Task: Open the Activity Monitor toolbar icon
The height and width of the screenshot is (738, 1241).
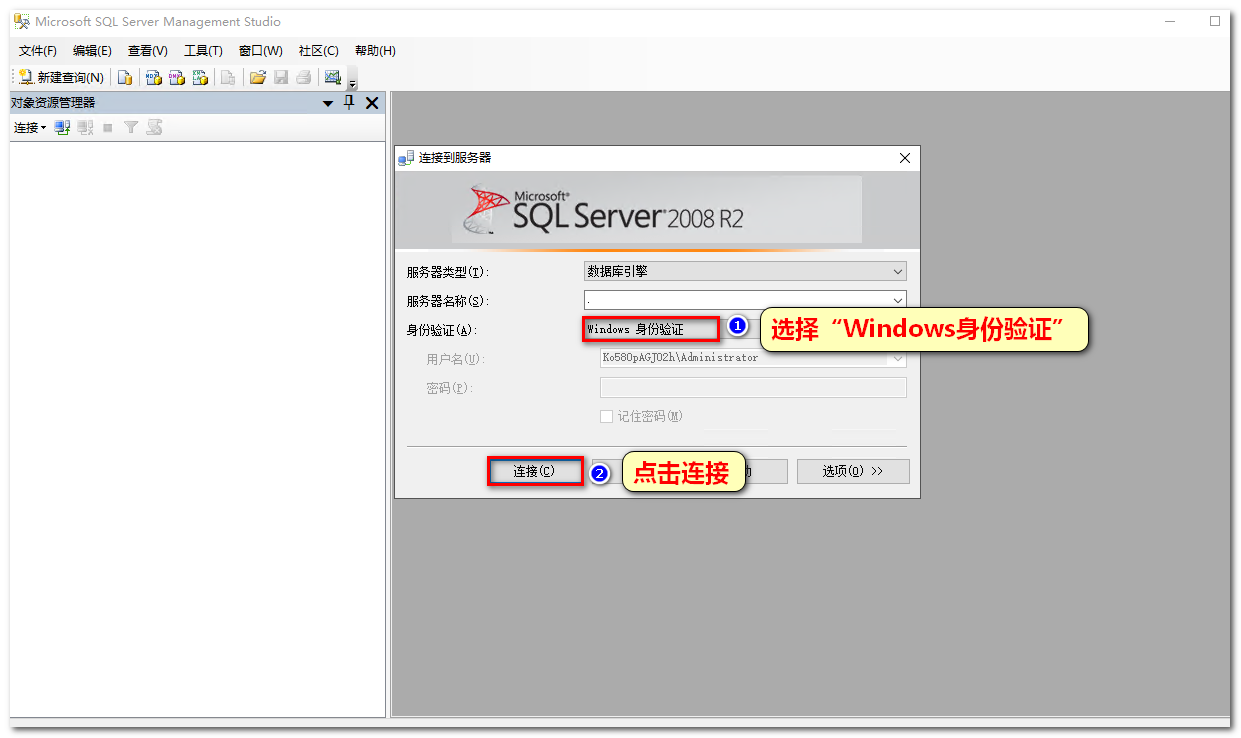Action: (332, 77)
